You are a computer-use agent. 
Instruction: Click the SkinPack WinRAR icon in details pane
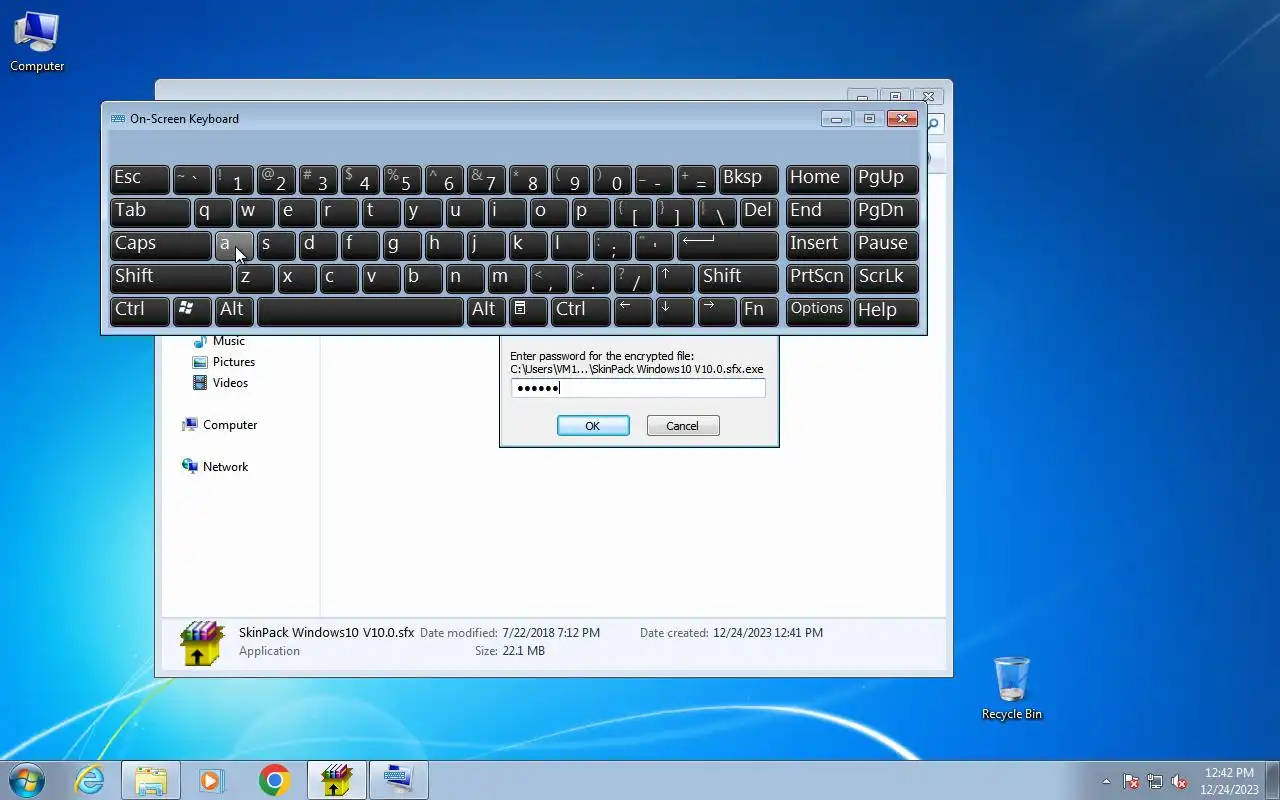pos(201,643)
